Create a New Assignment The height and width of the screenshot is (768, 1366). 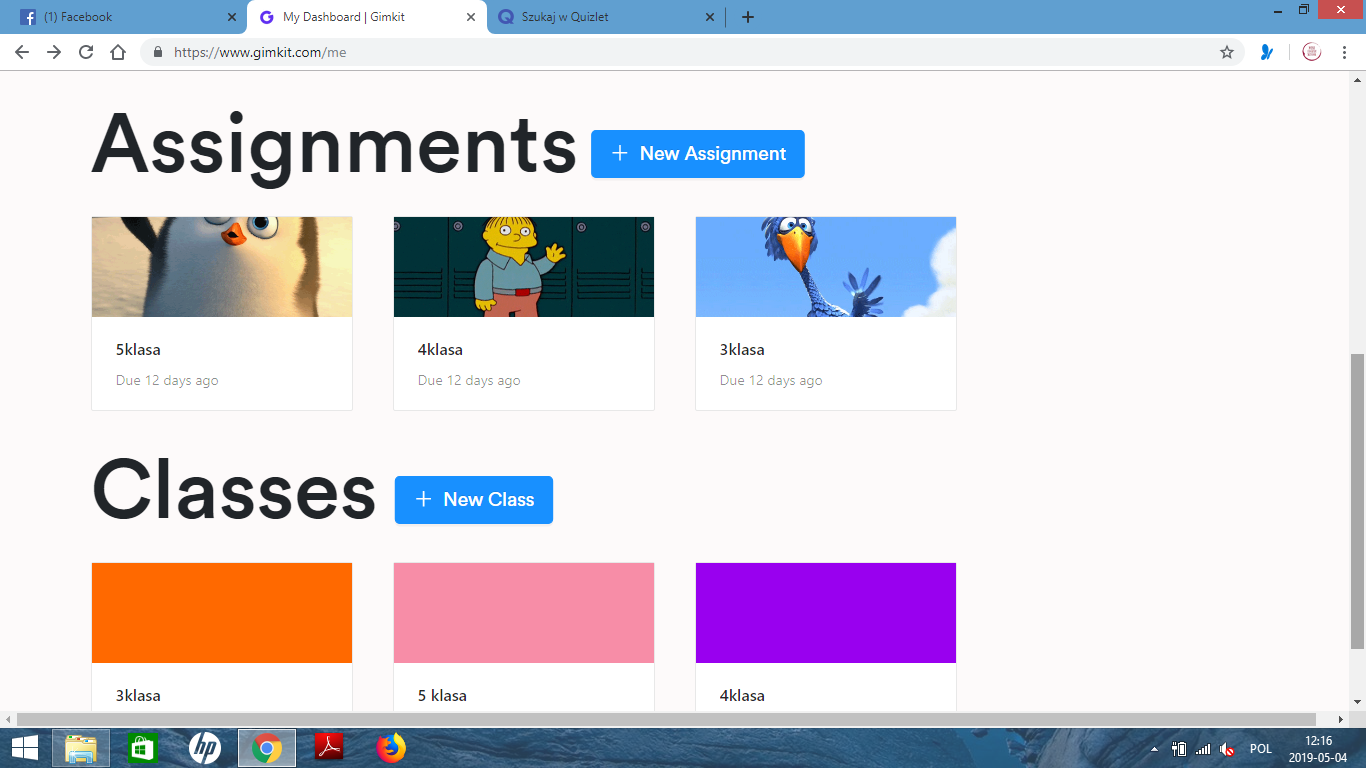click(x=698, y=153)
